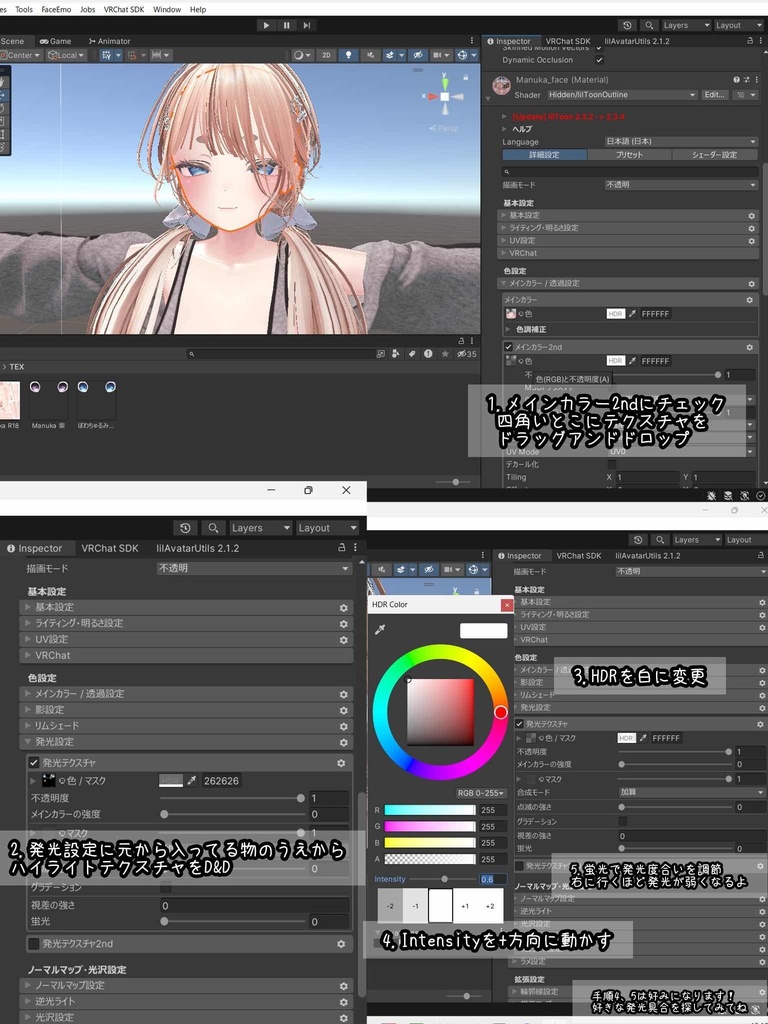
Task: Switch to the Game tab
Action: pos(56,41)
